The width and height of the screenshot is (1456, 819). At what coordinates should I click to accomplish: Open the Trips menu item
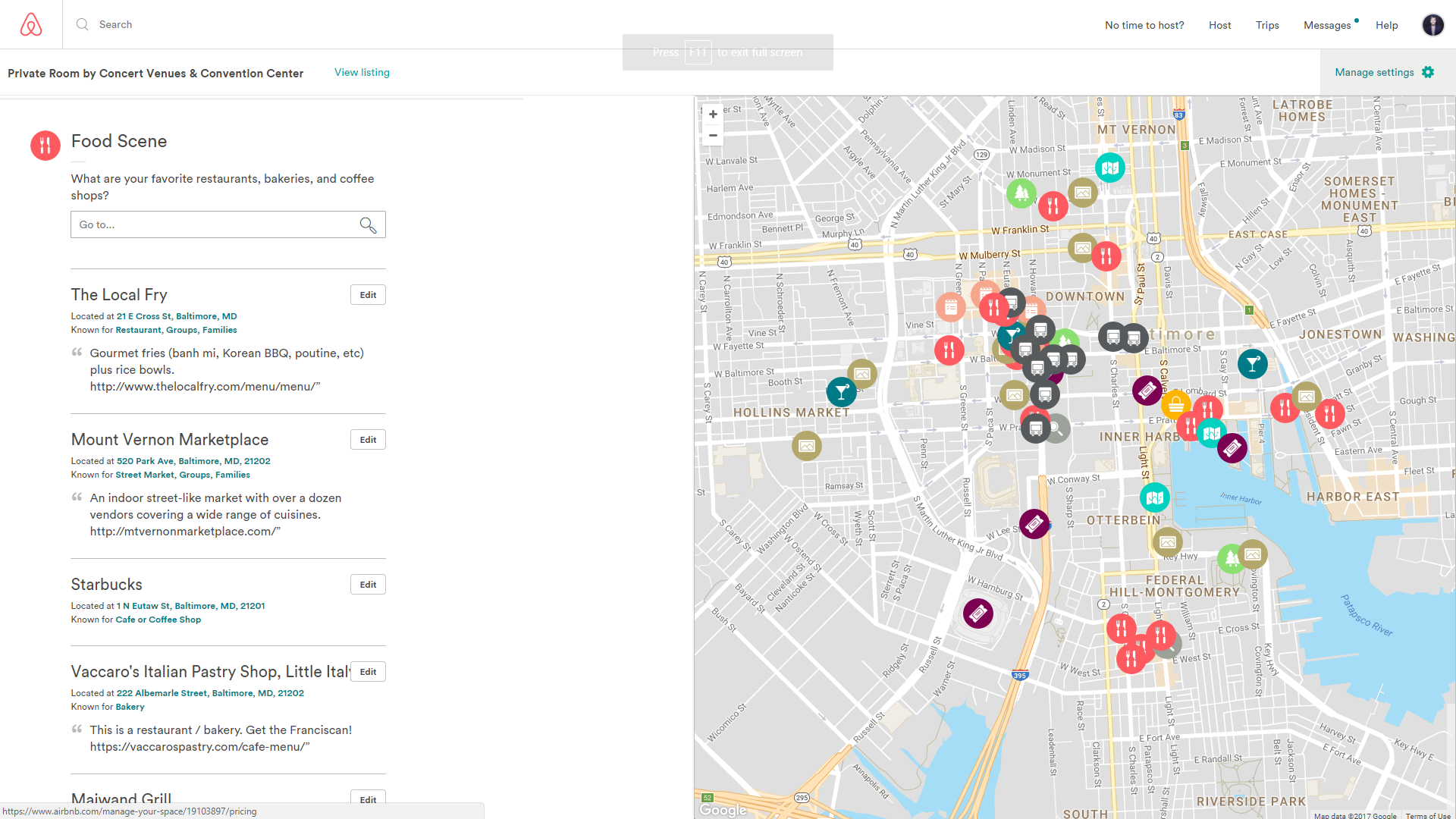1266,25
